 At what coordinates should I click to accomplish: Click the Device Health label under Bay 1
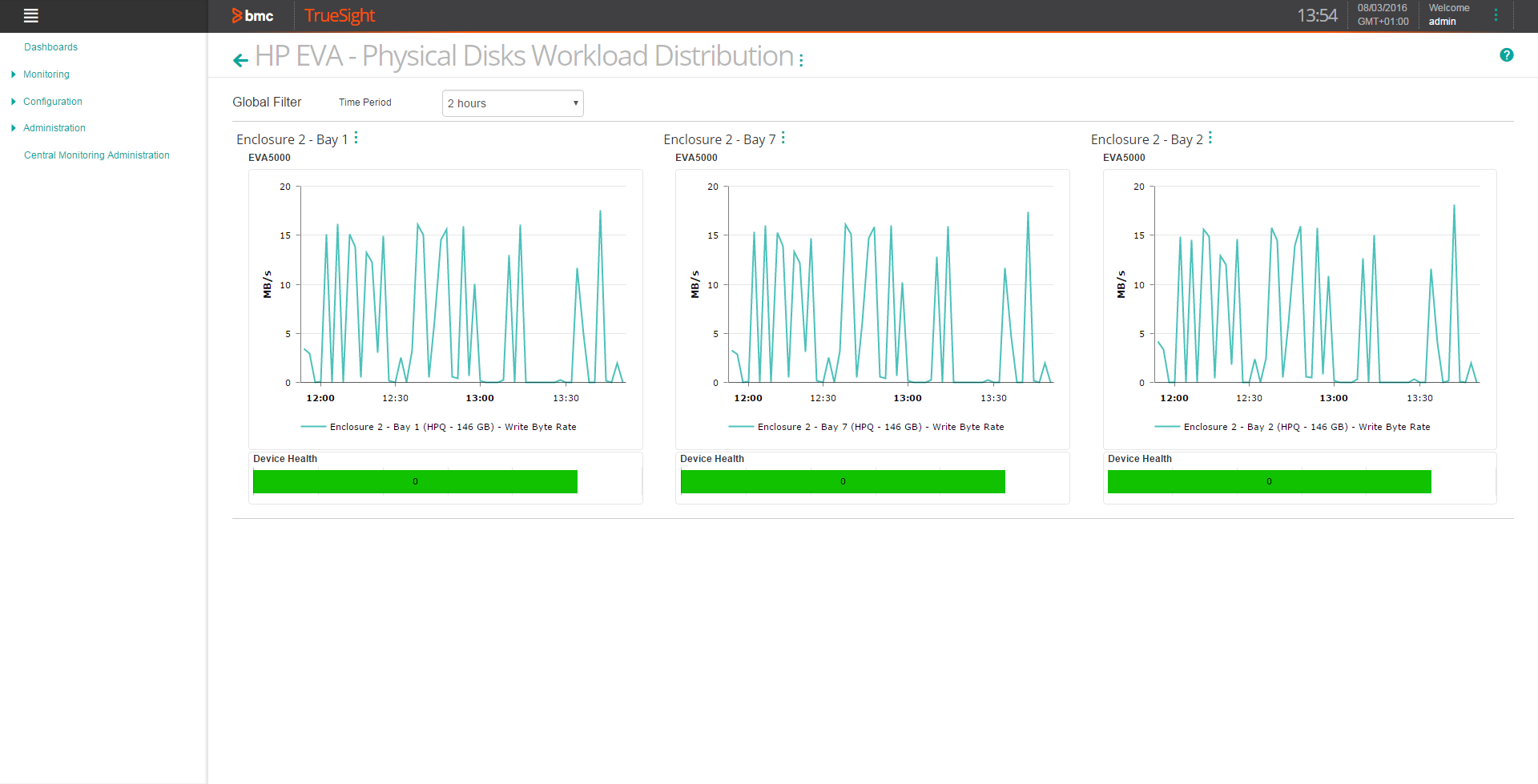tap(285, 459)
